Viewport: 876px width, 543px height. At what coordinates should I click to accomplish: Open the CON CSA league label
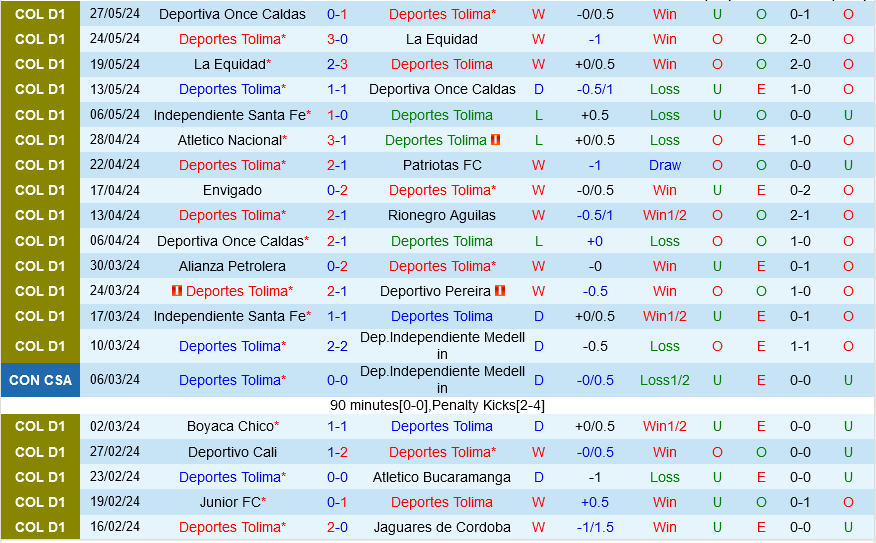[40, 380]
